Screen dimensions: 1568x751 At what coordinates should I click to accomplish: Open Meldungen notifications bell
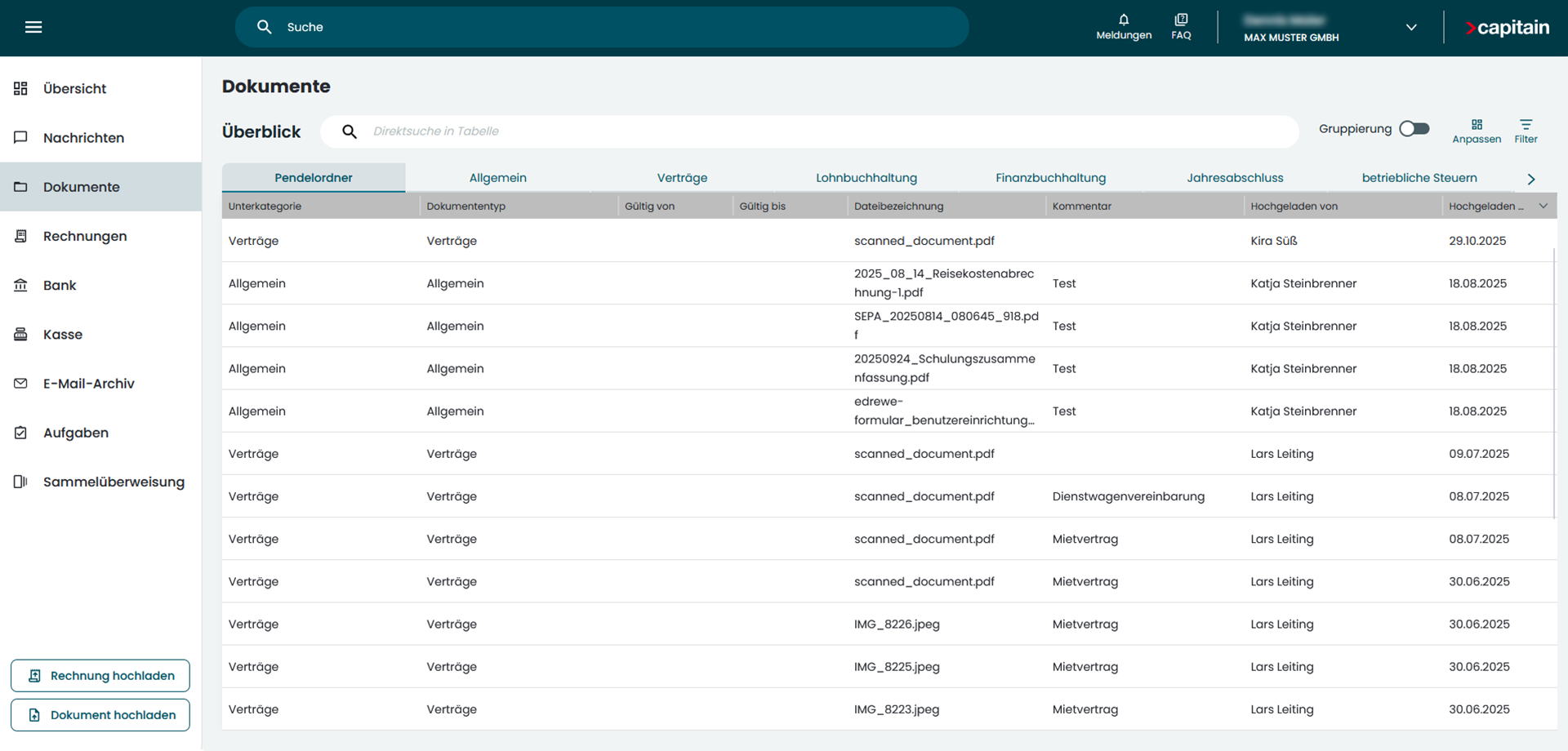point(1124,26)
